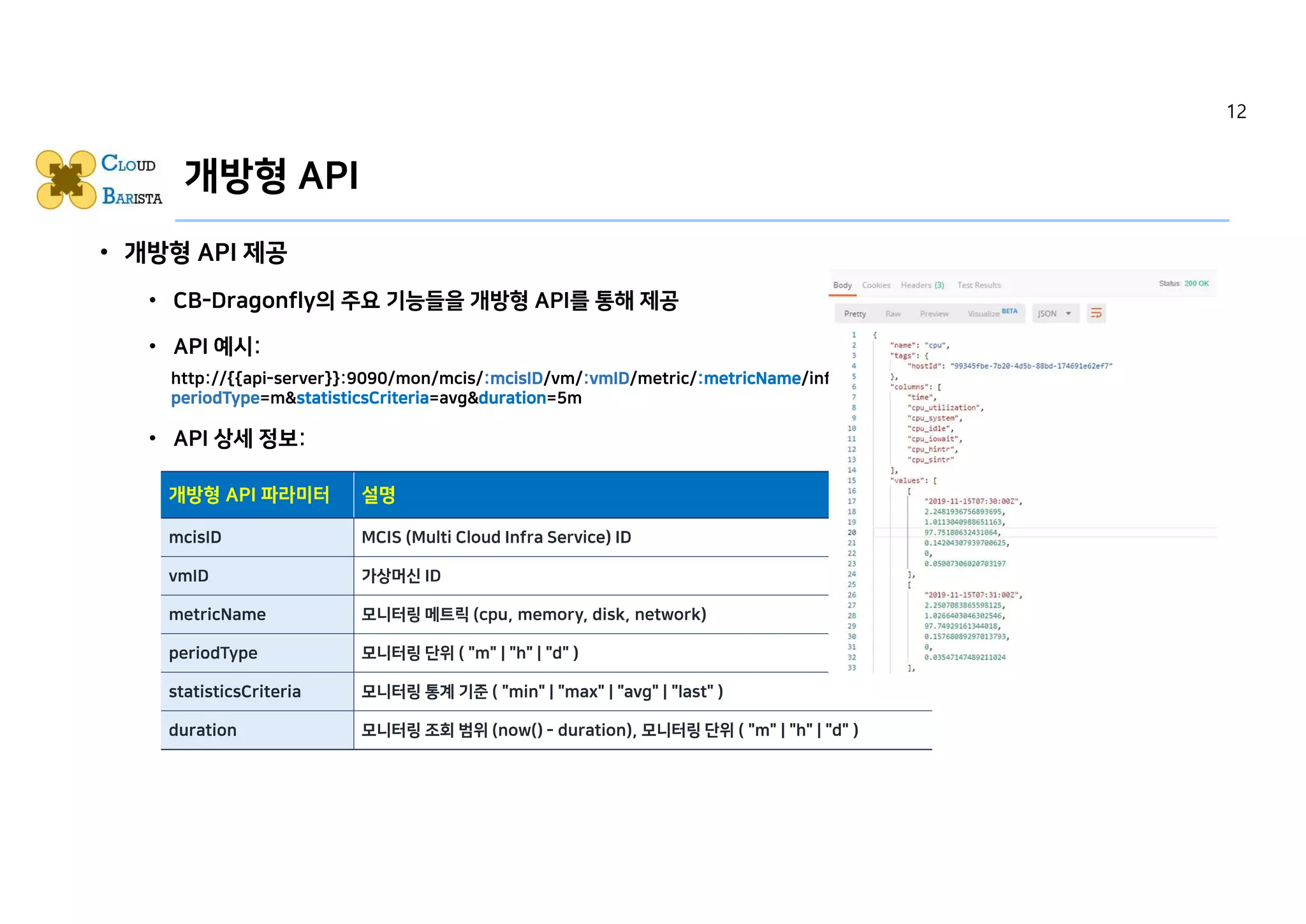This screenshot has height=924, width=1306.
Task: Click the now() - duration description cell
Action: pos(643,730)
